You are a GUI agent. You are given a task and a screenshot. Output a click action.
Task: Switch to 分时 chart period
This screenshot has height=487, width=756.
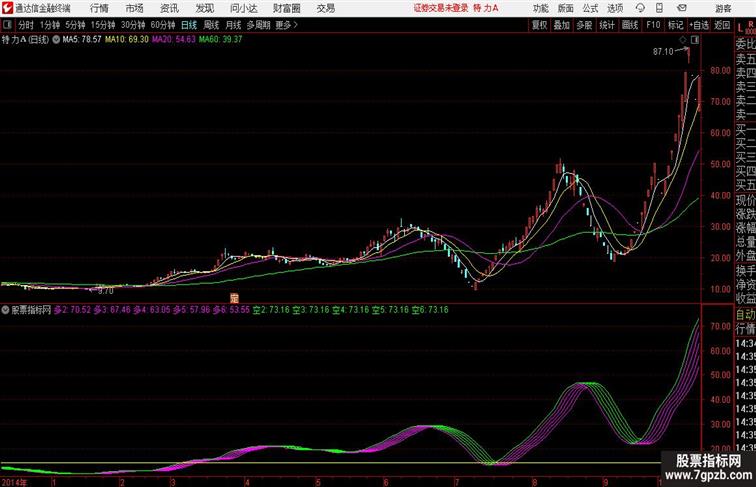(x=26, y=25)
